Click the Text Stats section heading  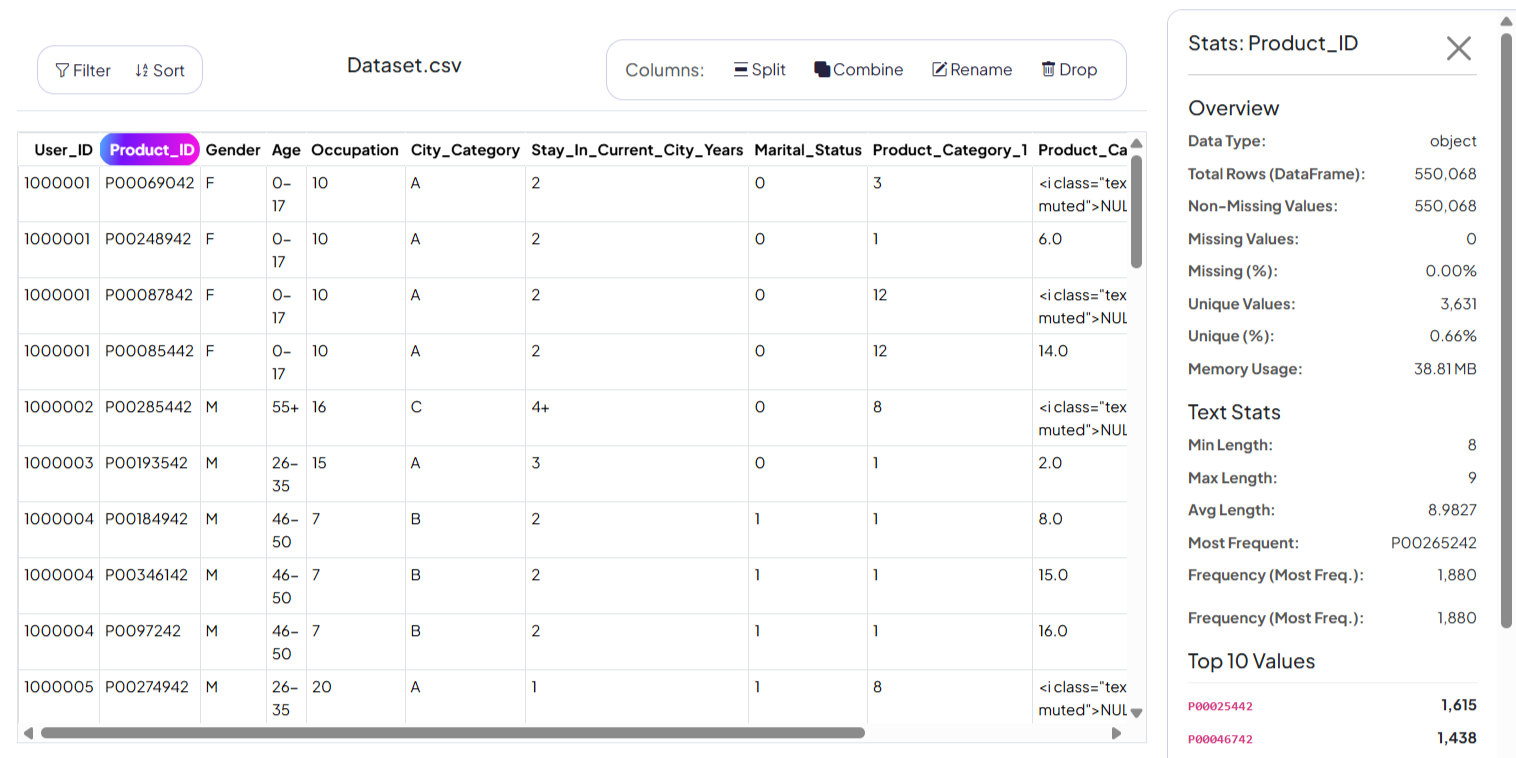(1234, 412)
